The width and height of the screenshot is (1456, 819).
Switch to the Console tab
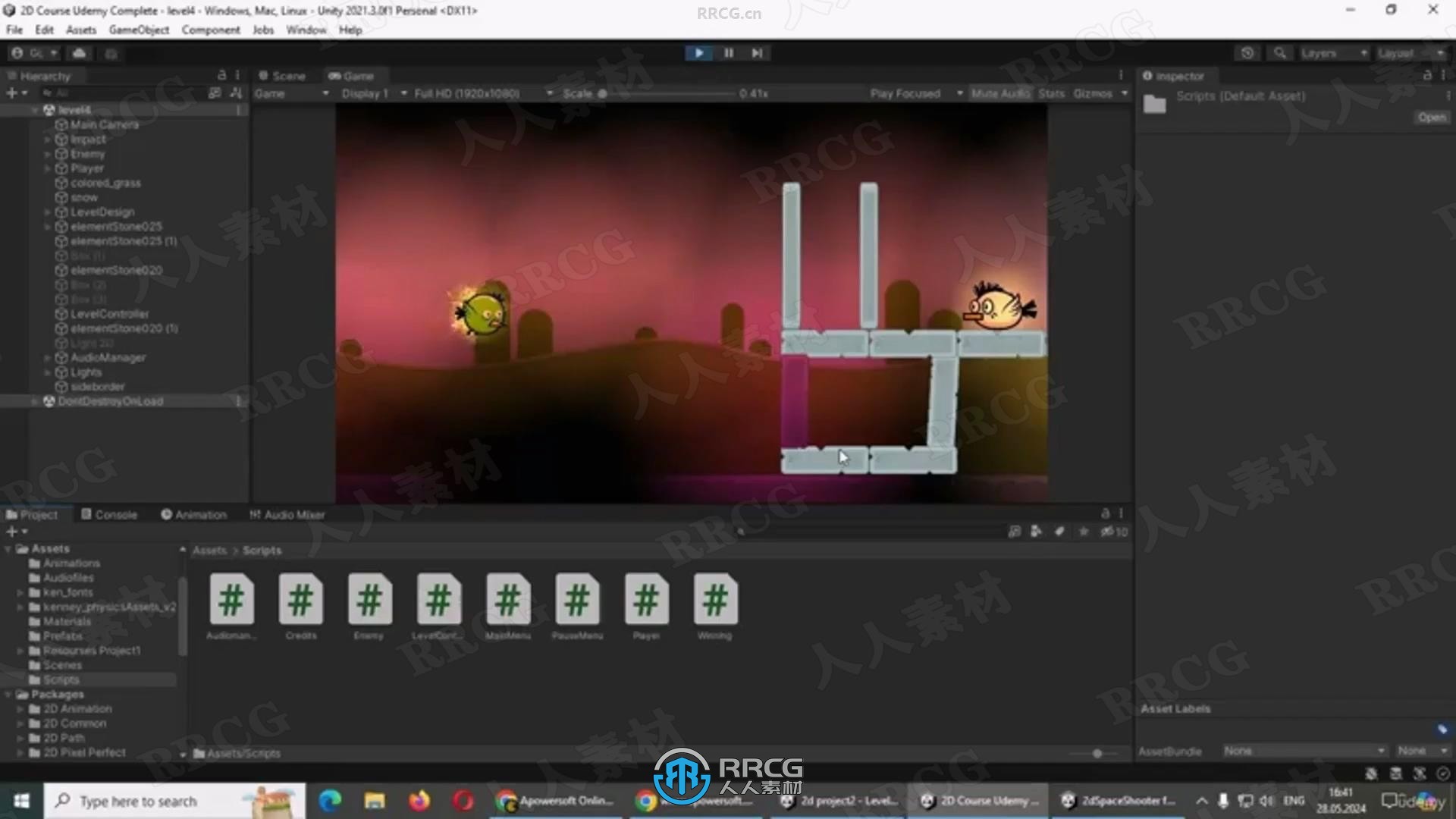109,514
